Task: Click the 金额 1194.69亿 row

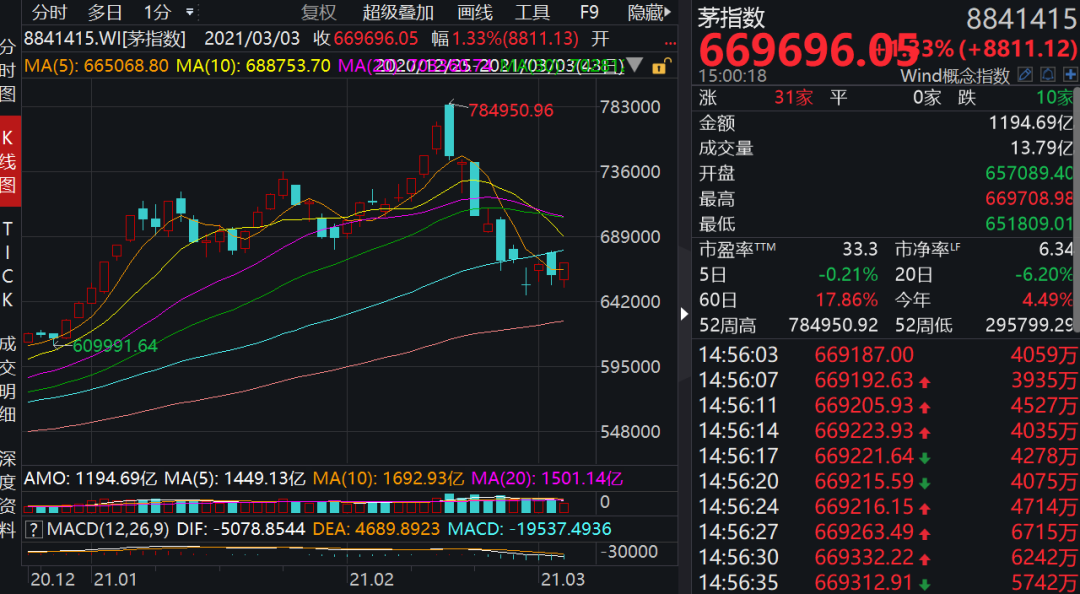Action: [x=885, y=124]
